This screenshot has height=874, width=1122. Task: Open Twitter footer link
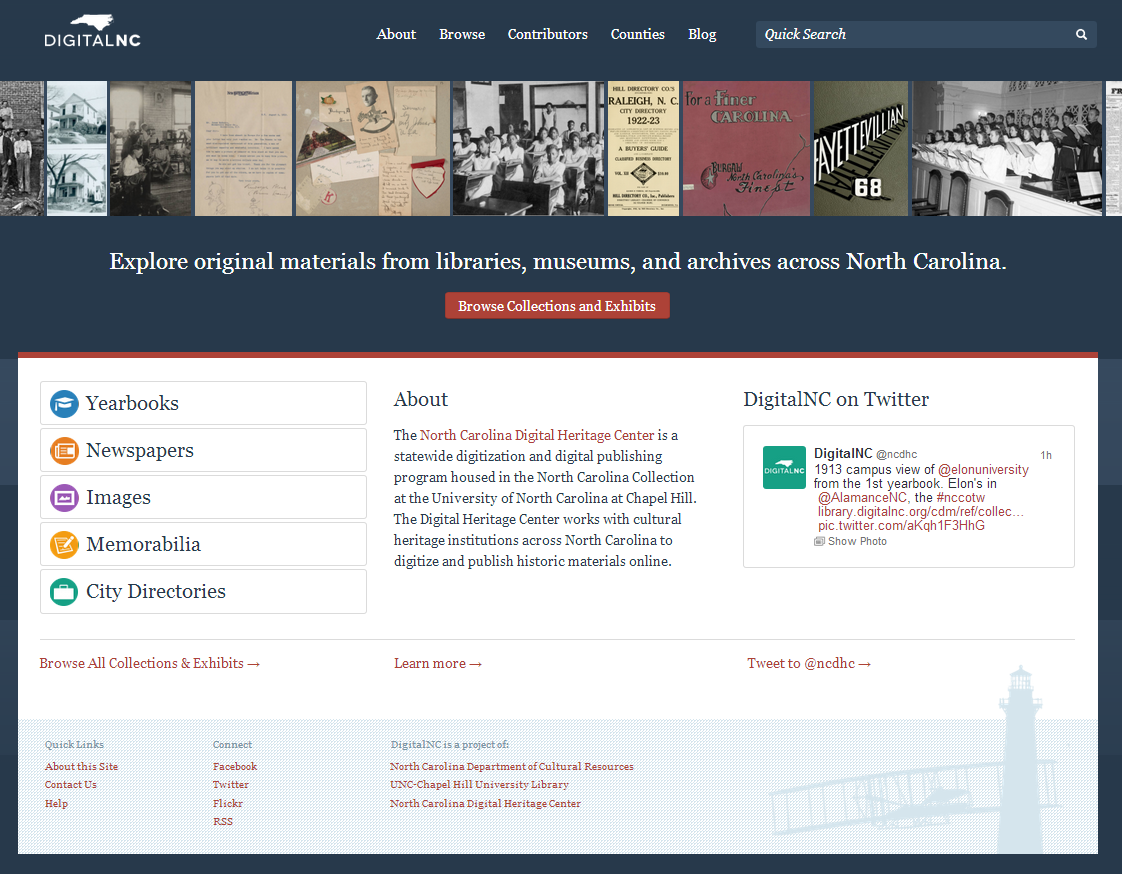[230, 785]
